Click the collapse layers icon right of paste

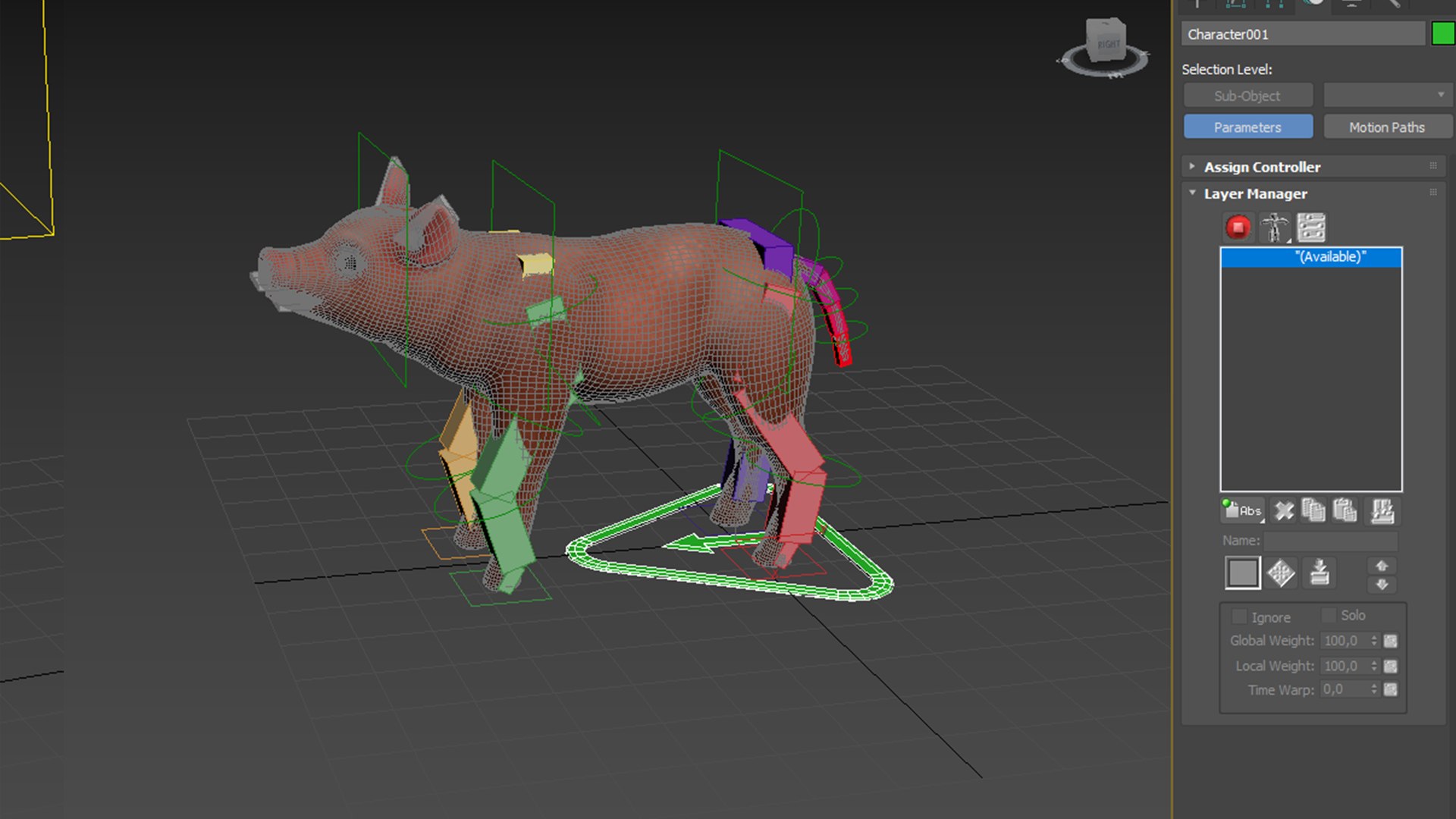[x=1382, y=512]
